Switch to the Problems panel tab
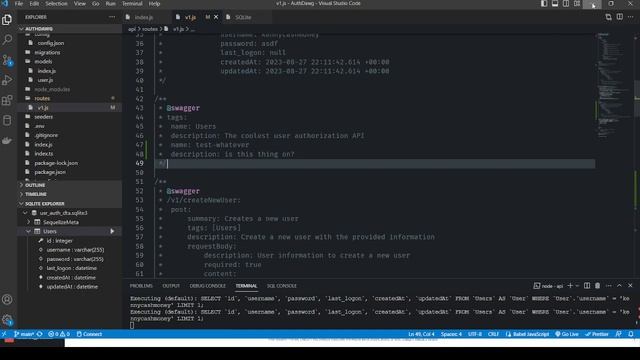Viewport: 640px width, 360px height. pos(141,286)
